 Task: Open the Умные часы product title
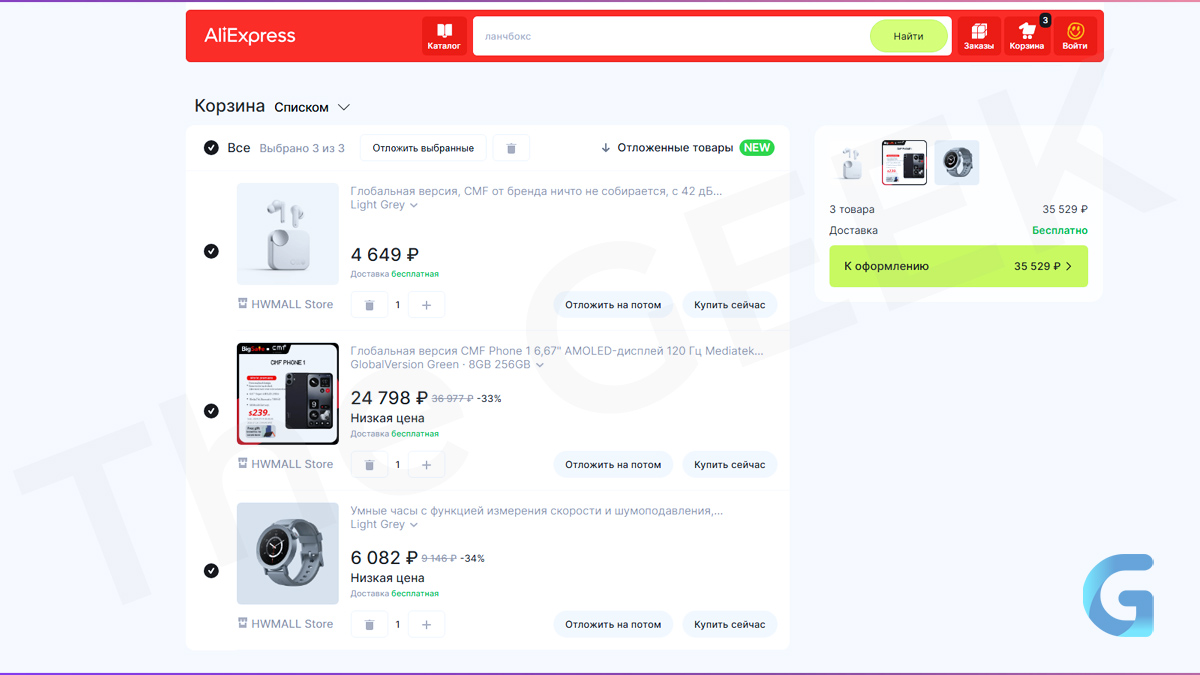coord(536,511)
